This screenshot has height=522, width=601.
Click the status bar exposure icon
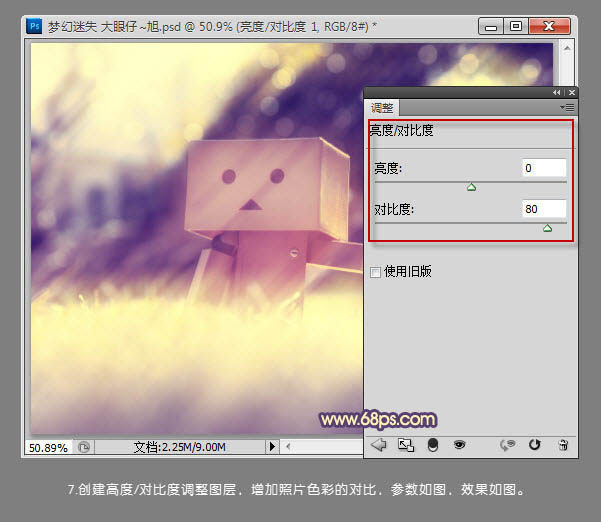84,447
